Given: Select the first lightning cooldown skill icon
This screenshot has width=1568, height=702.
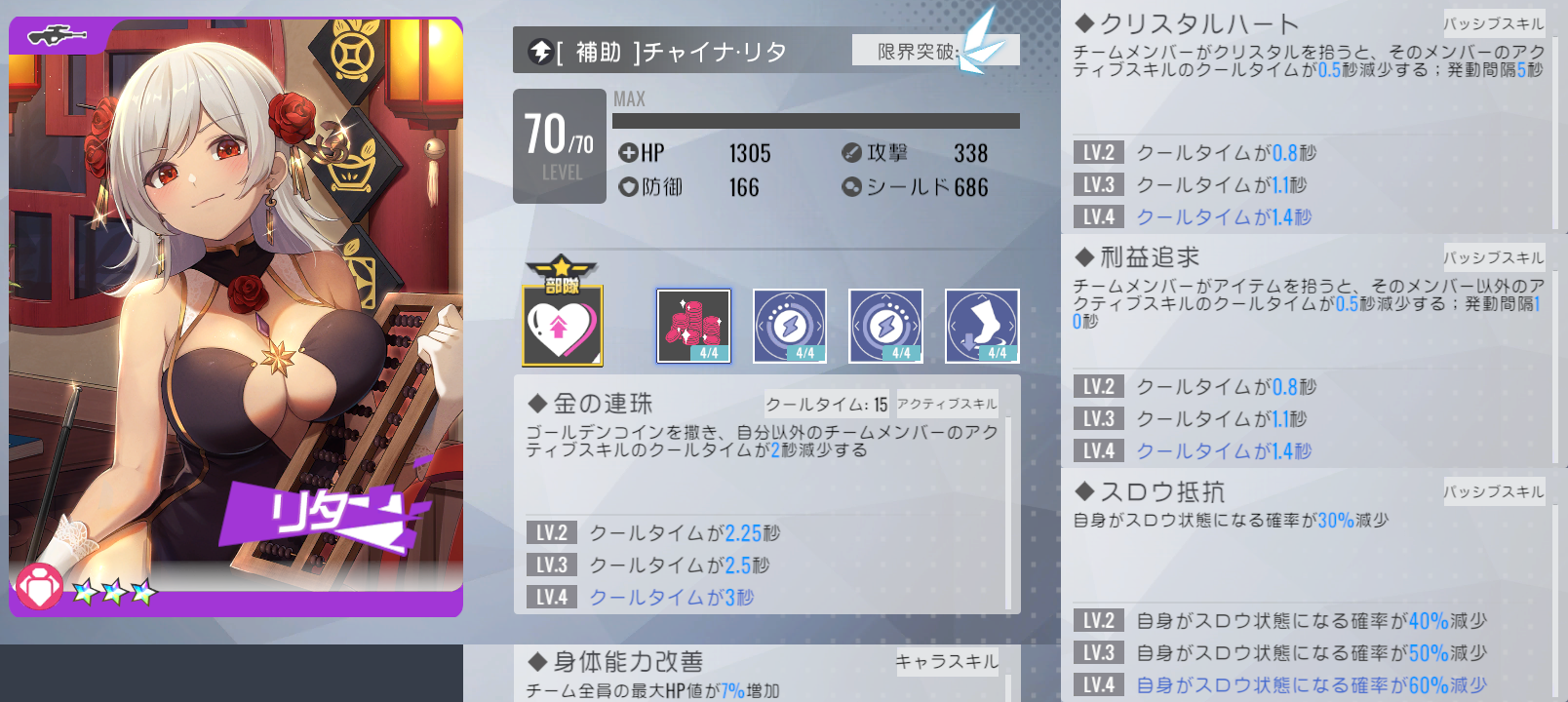Looking at the screenshot, I should tap(790, 326).
